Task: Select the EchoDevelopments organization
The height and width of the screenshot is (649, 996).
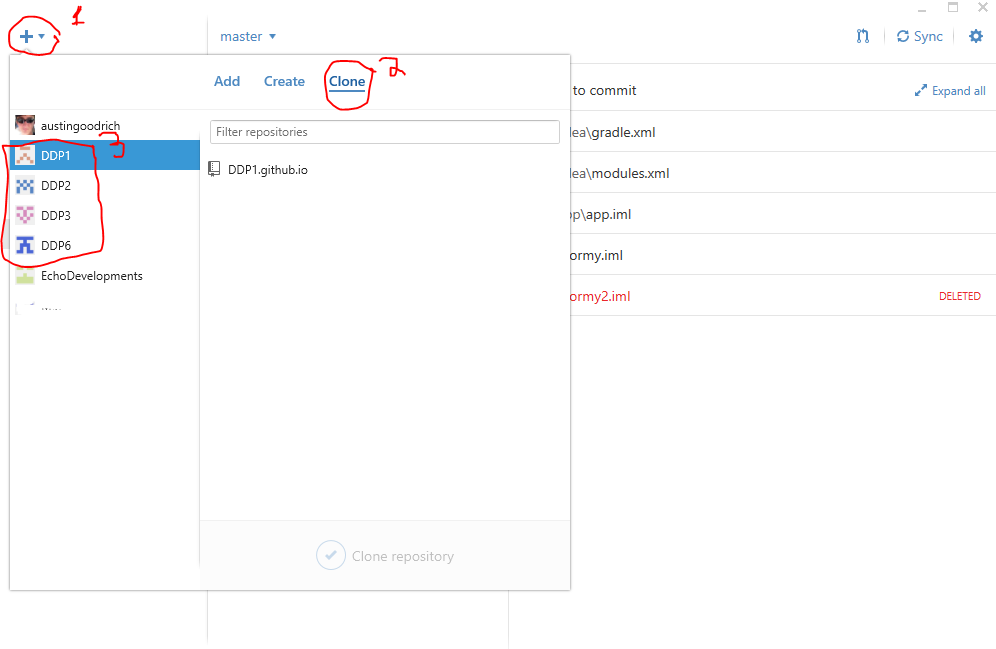Action: click(x=91, y=276)
